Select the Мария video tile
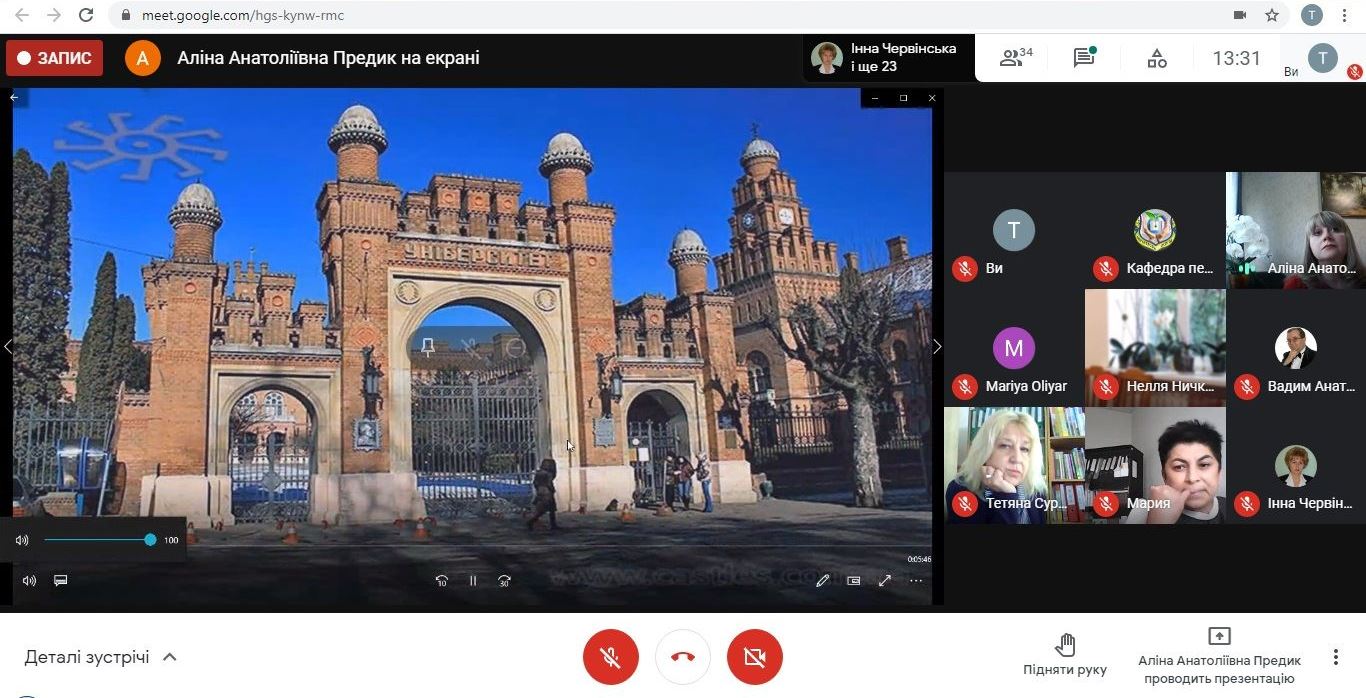1366x698 pixels. coord(1155,465)
